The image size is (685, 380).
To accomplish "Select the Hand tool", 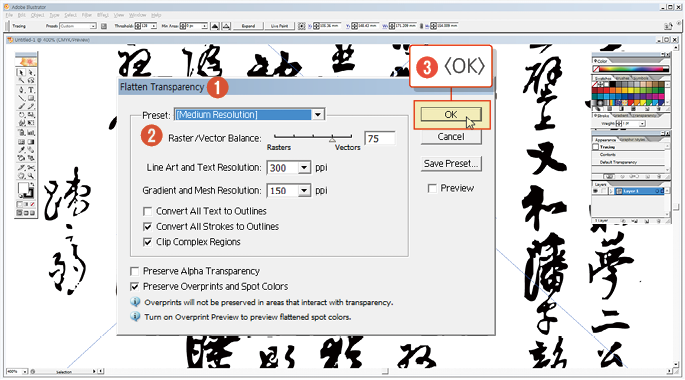I will pyautogui.click(x=21, y=176).
